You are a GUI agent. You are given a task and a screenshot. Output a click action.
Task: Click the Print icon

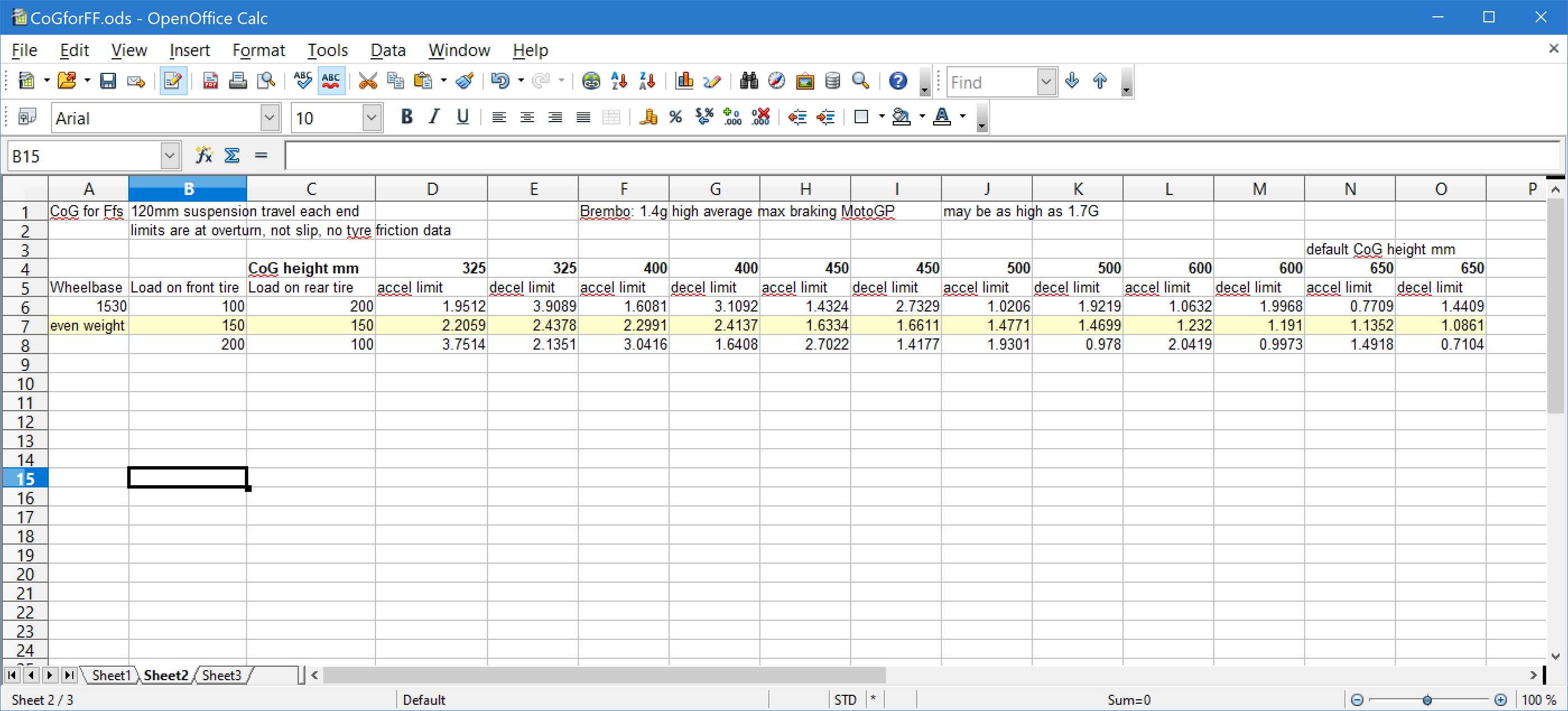pos(238,81)
